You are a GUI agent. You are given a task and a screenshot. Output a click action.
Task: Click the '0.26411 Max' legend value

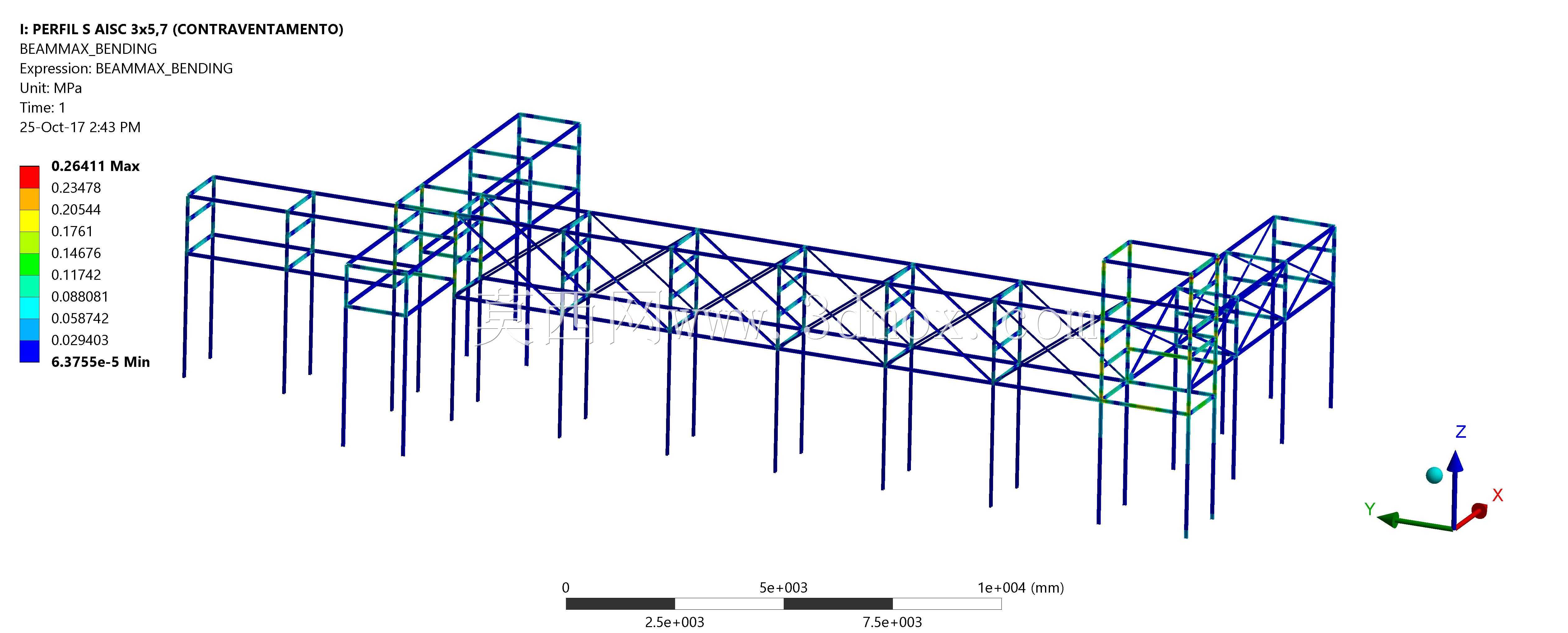pyautogui.click(x=96, y=166)
